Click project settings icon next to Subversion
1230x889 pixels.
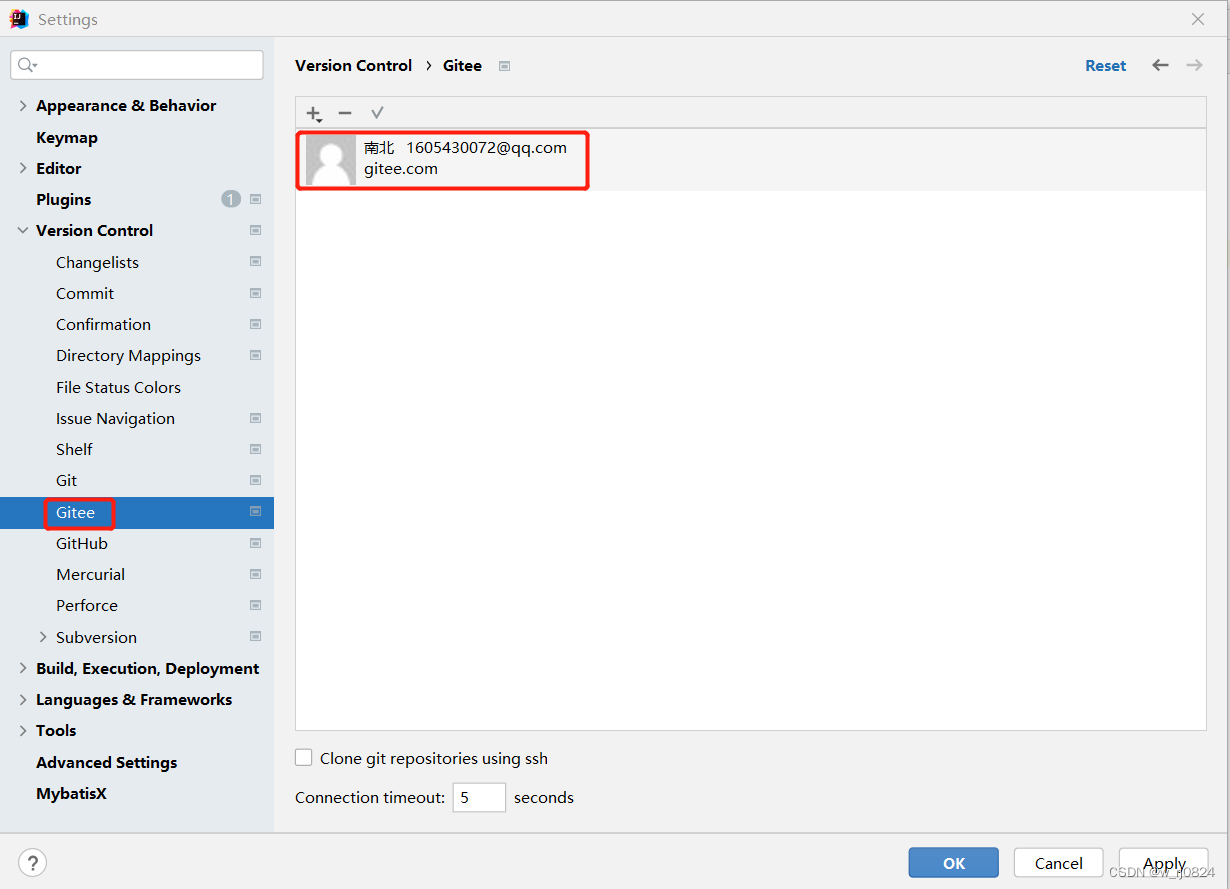click(256, 637)
